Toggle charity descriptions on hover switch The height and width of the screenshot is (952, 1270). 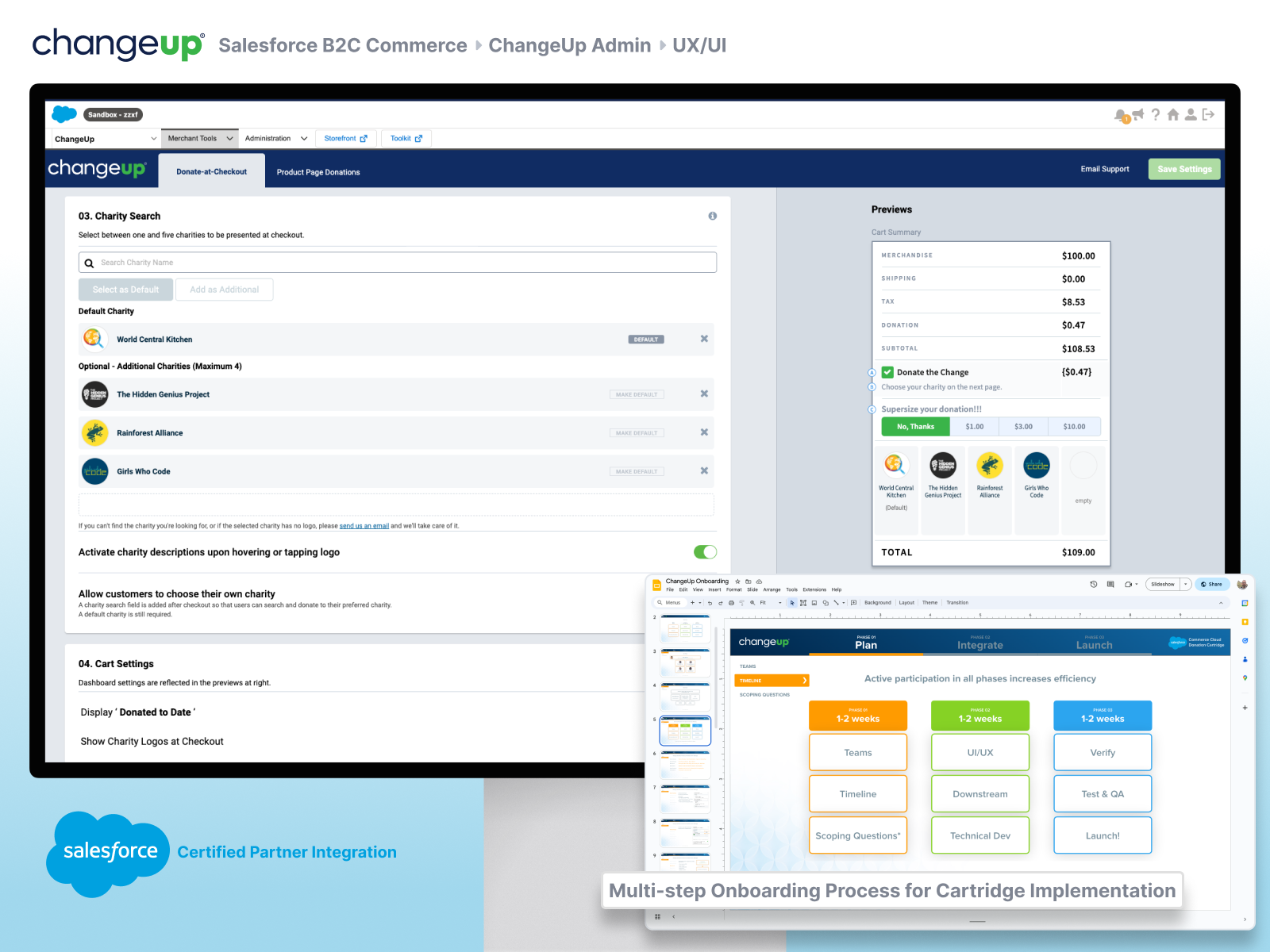[705, 552]
